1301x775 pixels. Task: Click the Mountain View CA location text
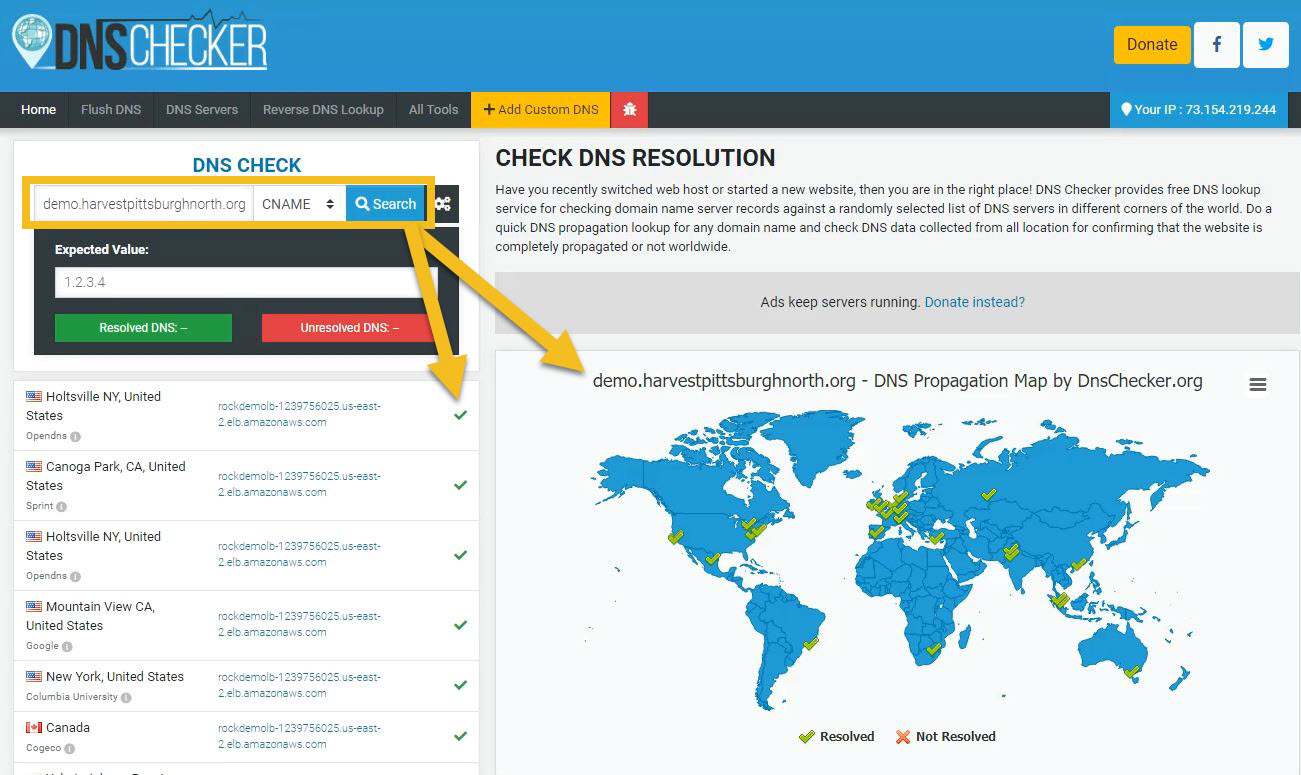pos(91,616)
